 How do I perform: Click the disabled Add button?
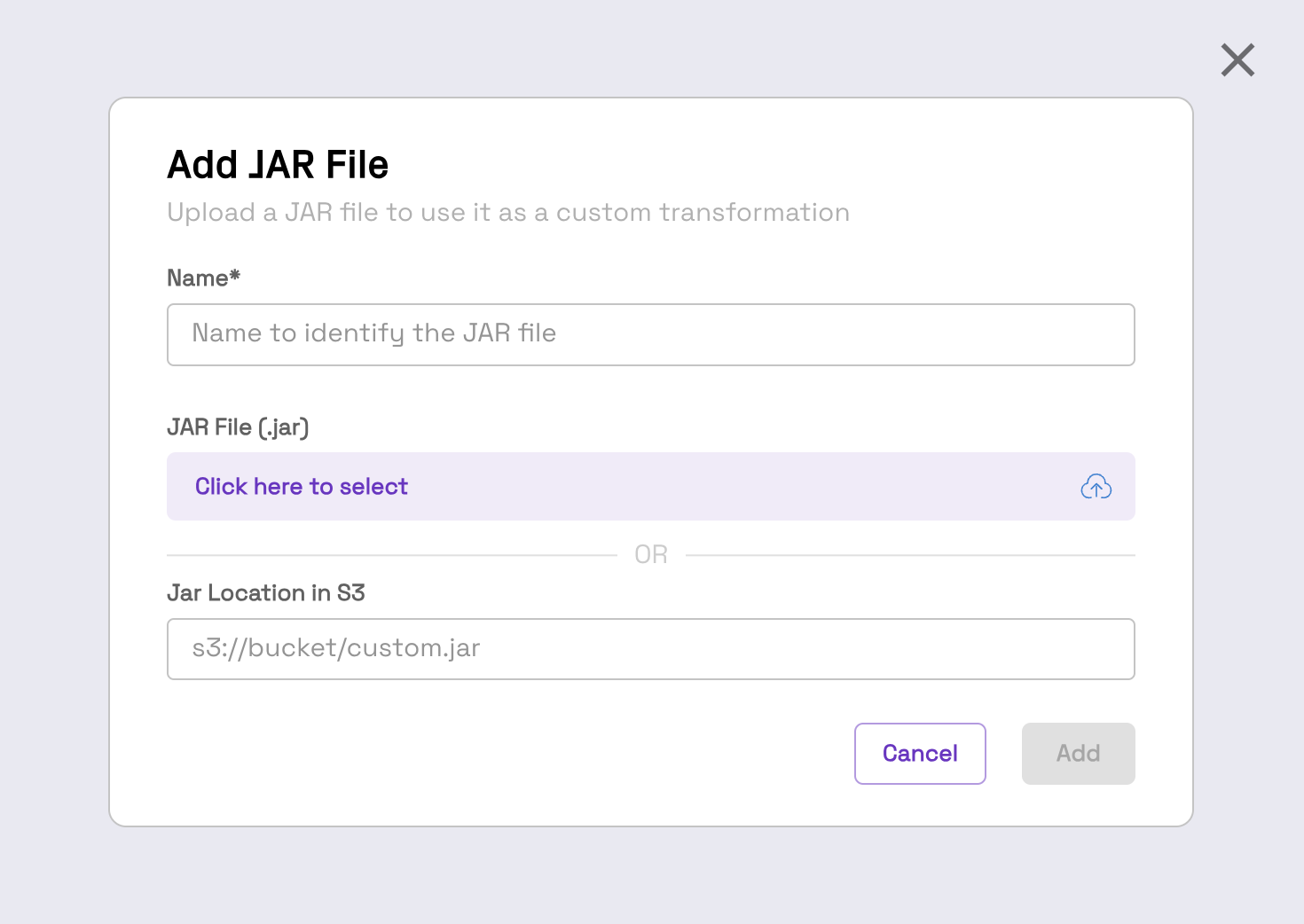point(1079,754)
